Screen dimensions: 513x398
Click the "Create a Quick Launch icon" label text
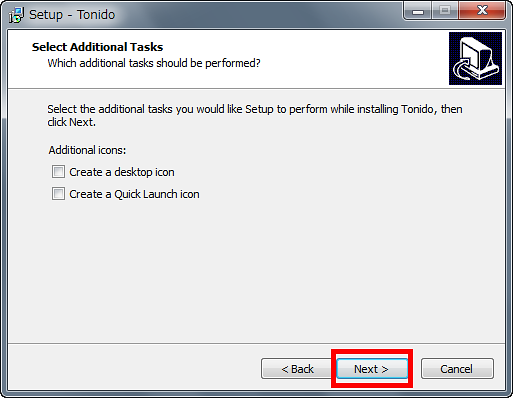pos(134,194)
